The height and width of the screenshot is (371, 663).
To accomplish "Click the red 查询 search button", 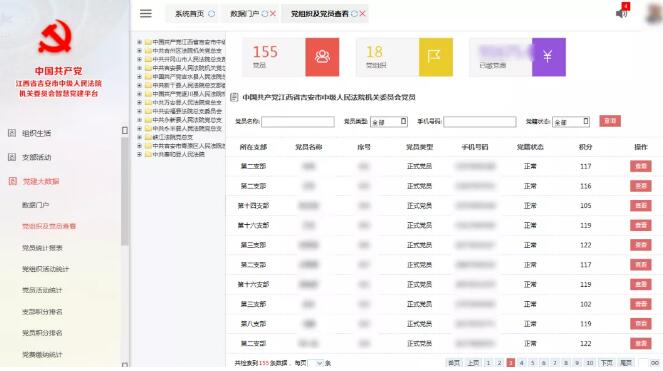I will 610,121.
